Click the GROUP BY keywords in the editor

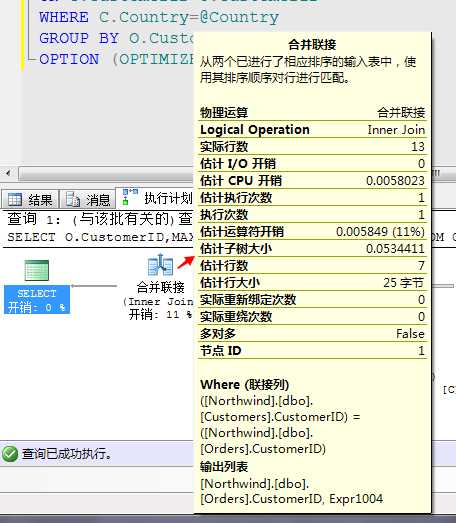[79, 38]
